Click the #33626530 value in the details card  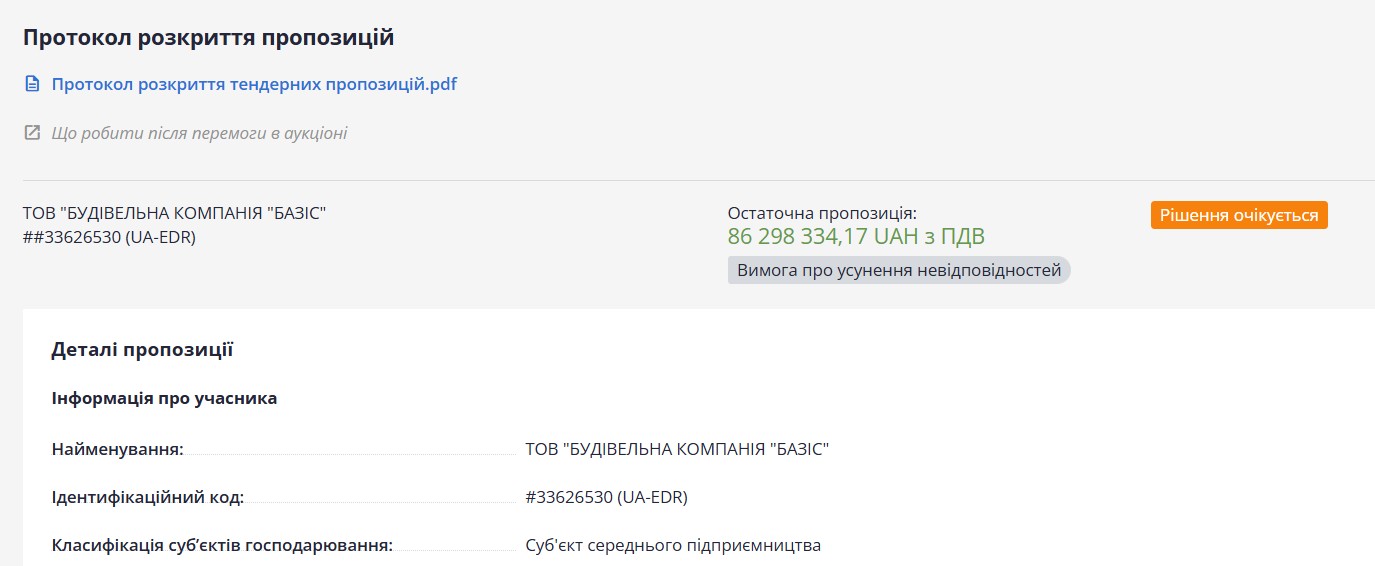[606, 497]
